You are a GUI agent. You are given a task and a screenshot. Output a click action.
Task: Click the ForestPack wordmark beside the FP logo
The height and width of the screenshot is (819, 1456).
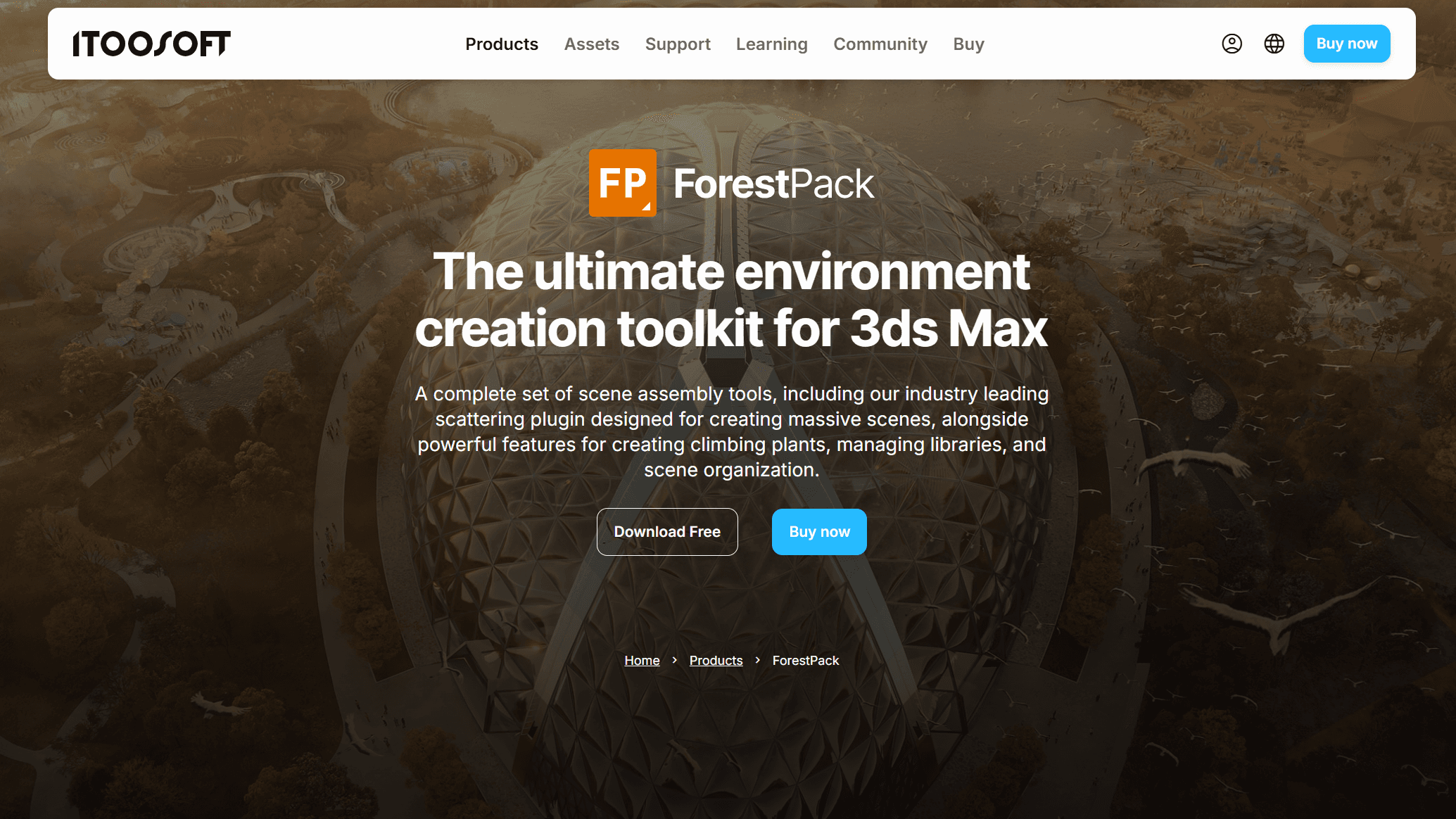pos(773,184)
